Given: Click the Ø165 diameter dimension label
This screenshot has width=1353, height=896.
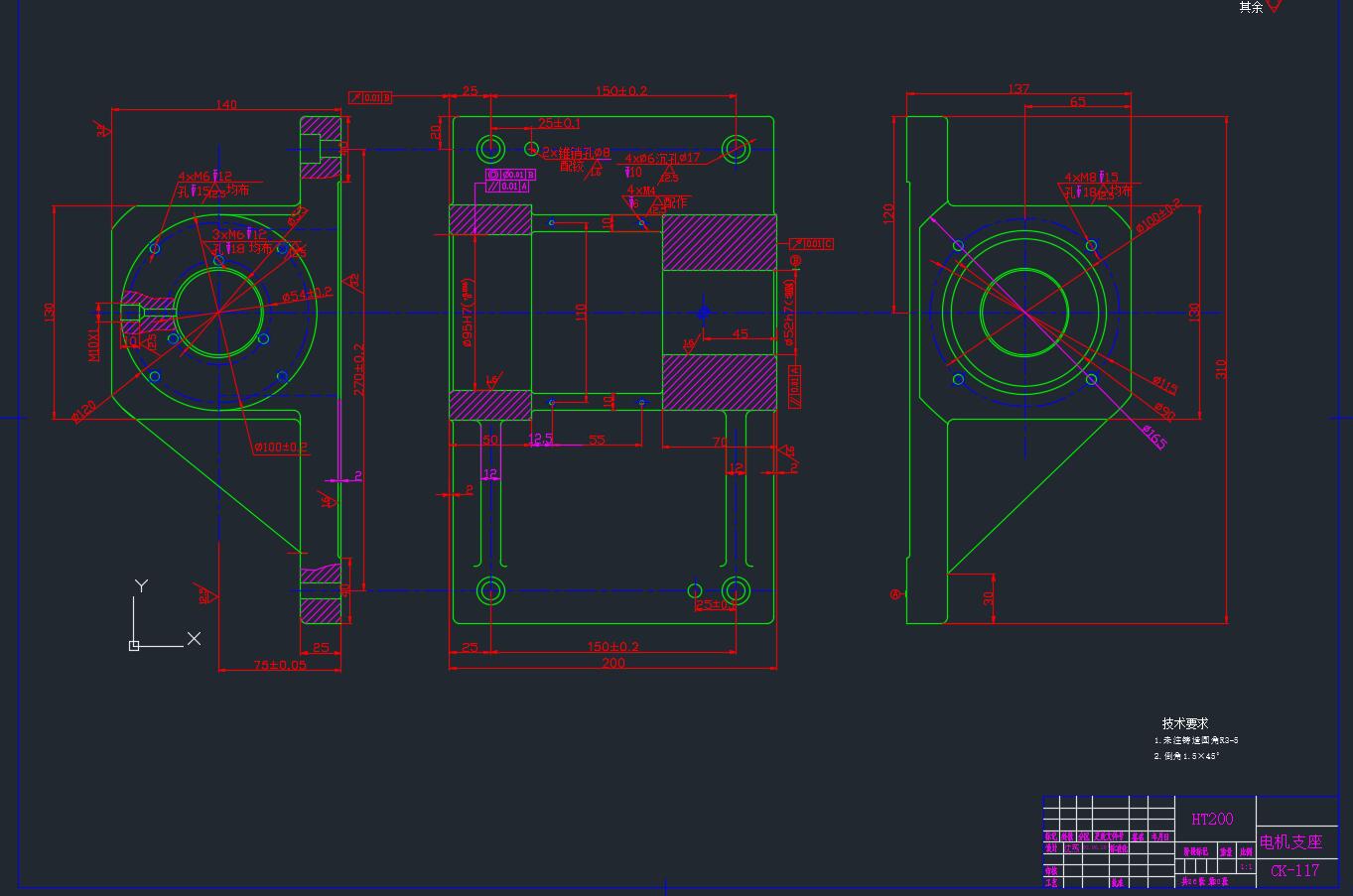Looking at the screenshot, I should (x=1153, y=437).
